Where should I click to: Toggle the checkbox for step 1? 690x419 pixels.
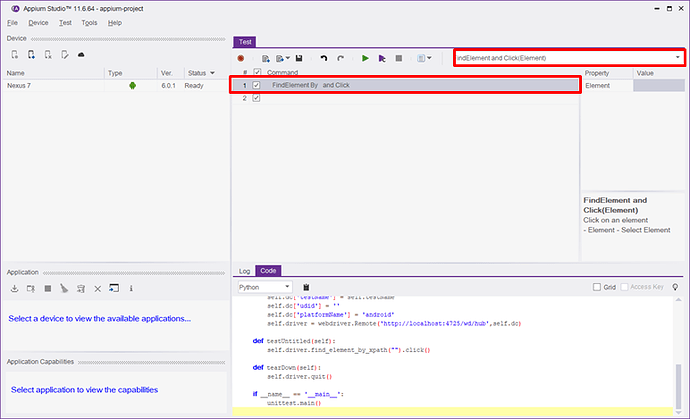coord(257,86)
